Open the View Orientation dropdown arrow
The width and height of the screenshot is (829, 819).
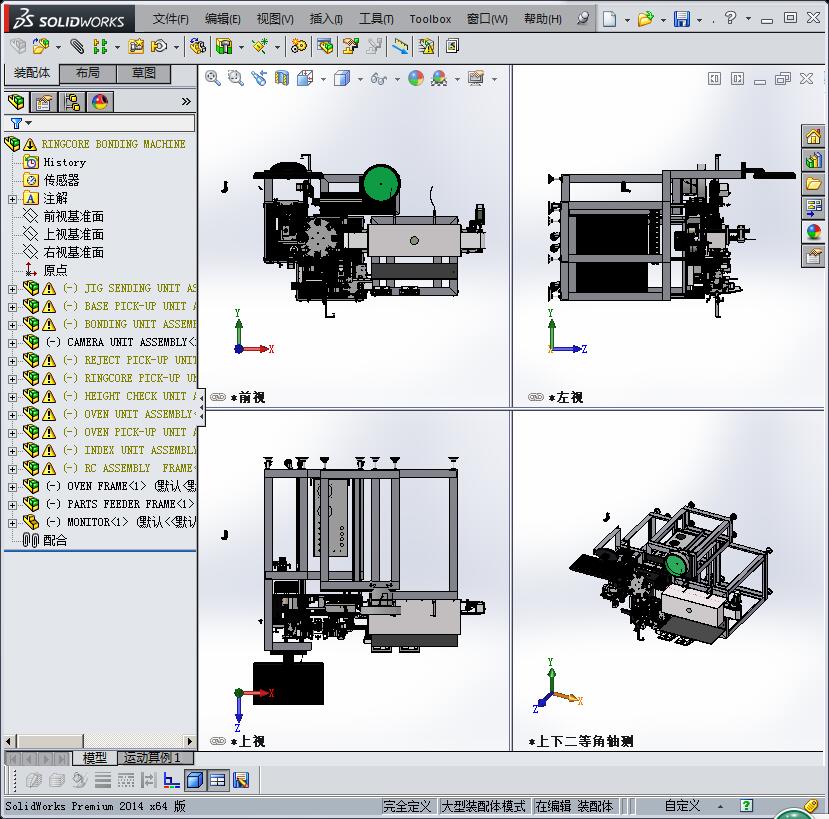[323, 79]
